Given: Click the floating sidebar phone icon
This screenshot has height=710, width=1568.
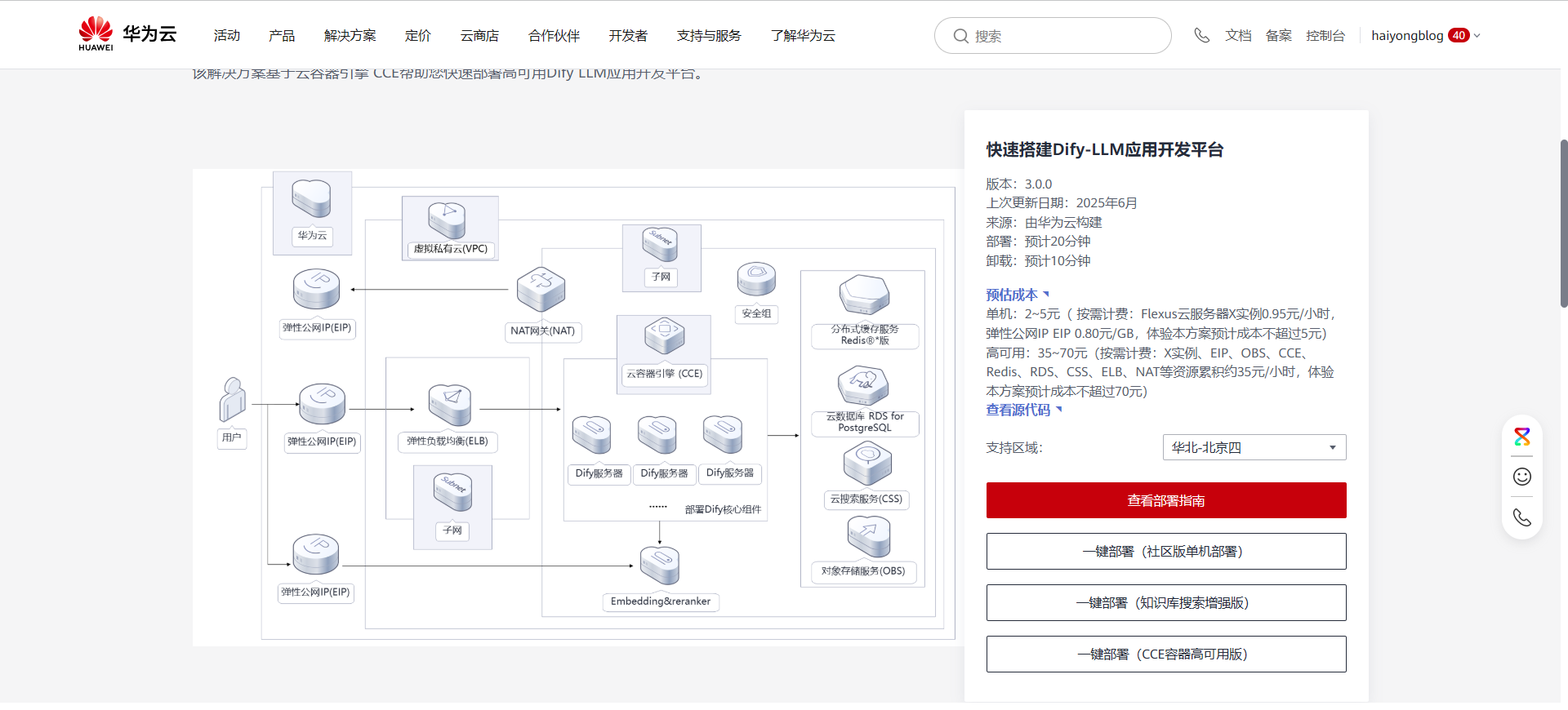Looking at the screenshot, I should click(1522, 517).
